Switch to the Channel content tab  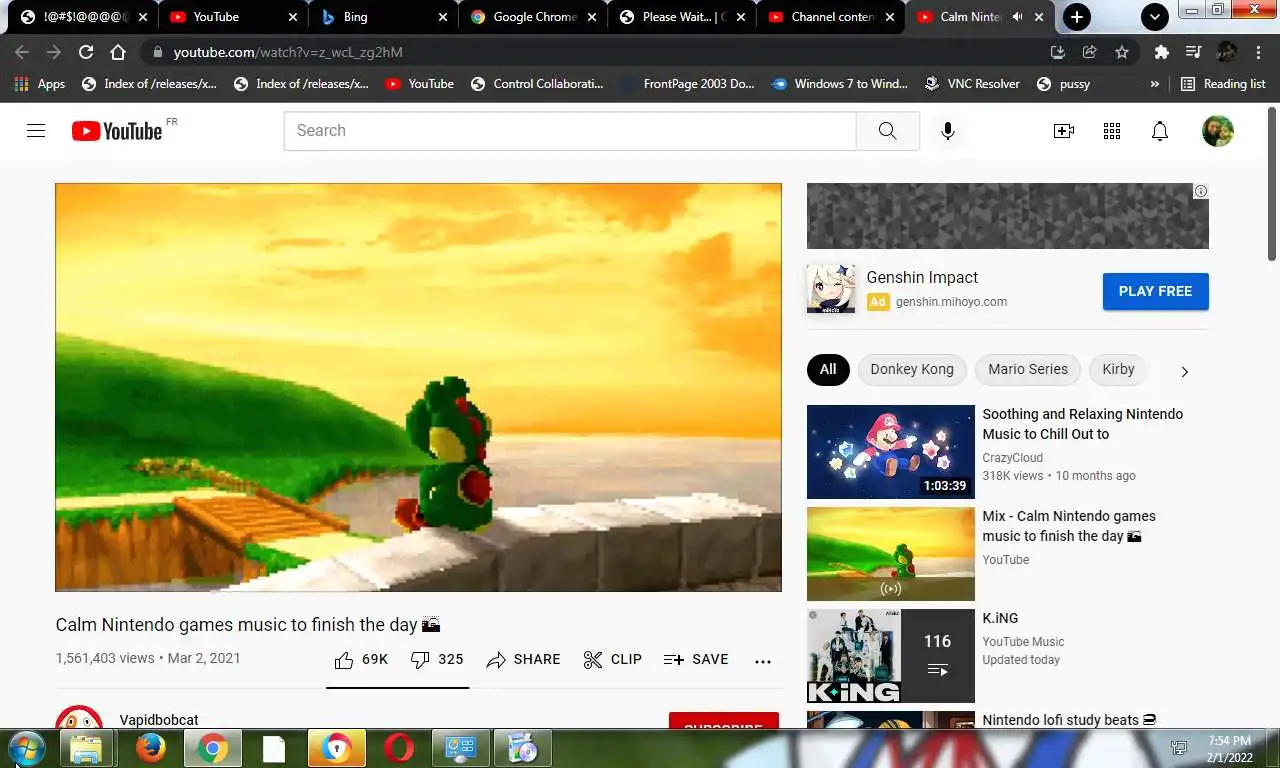830,17
